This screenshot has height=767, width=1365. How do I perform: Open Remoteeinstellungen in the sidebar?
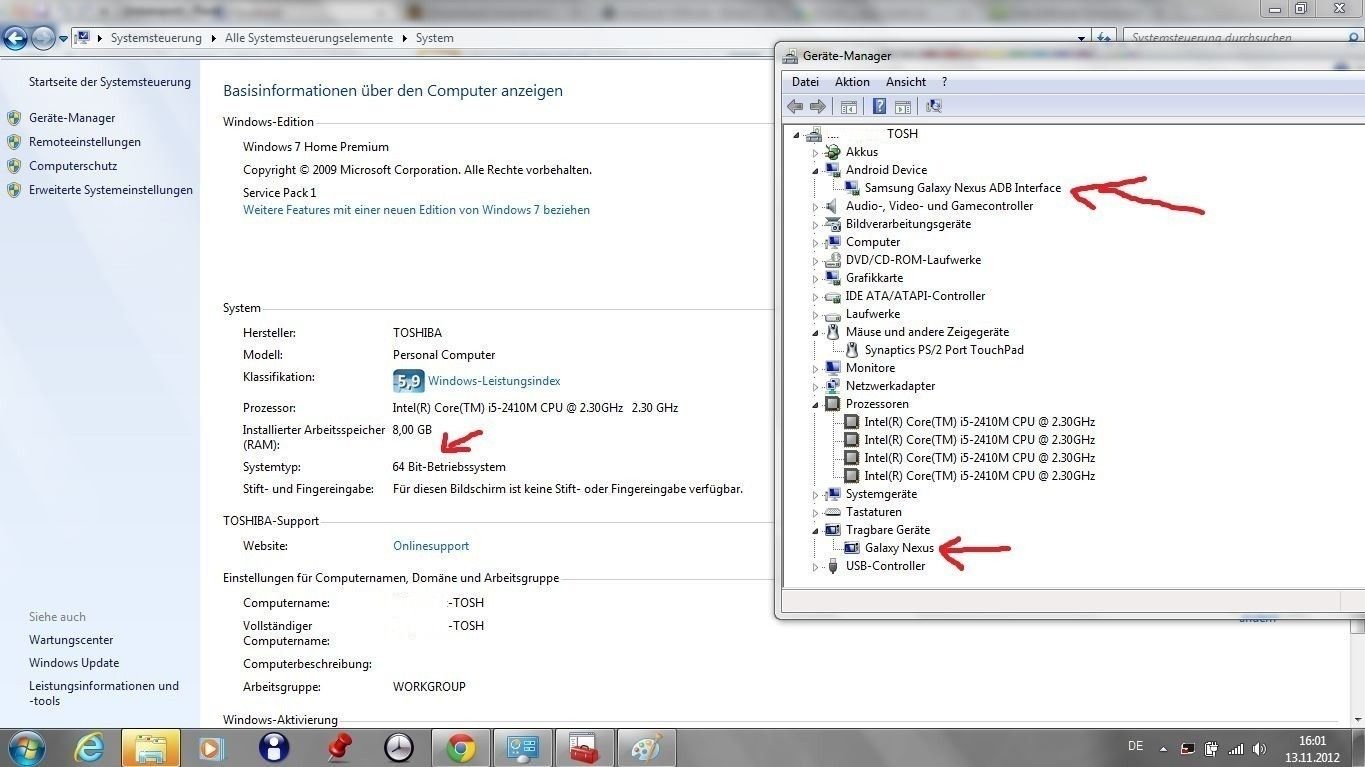(x=85, y=142)
